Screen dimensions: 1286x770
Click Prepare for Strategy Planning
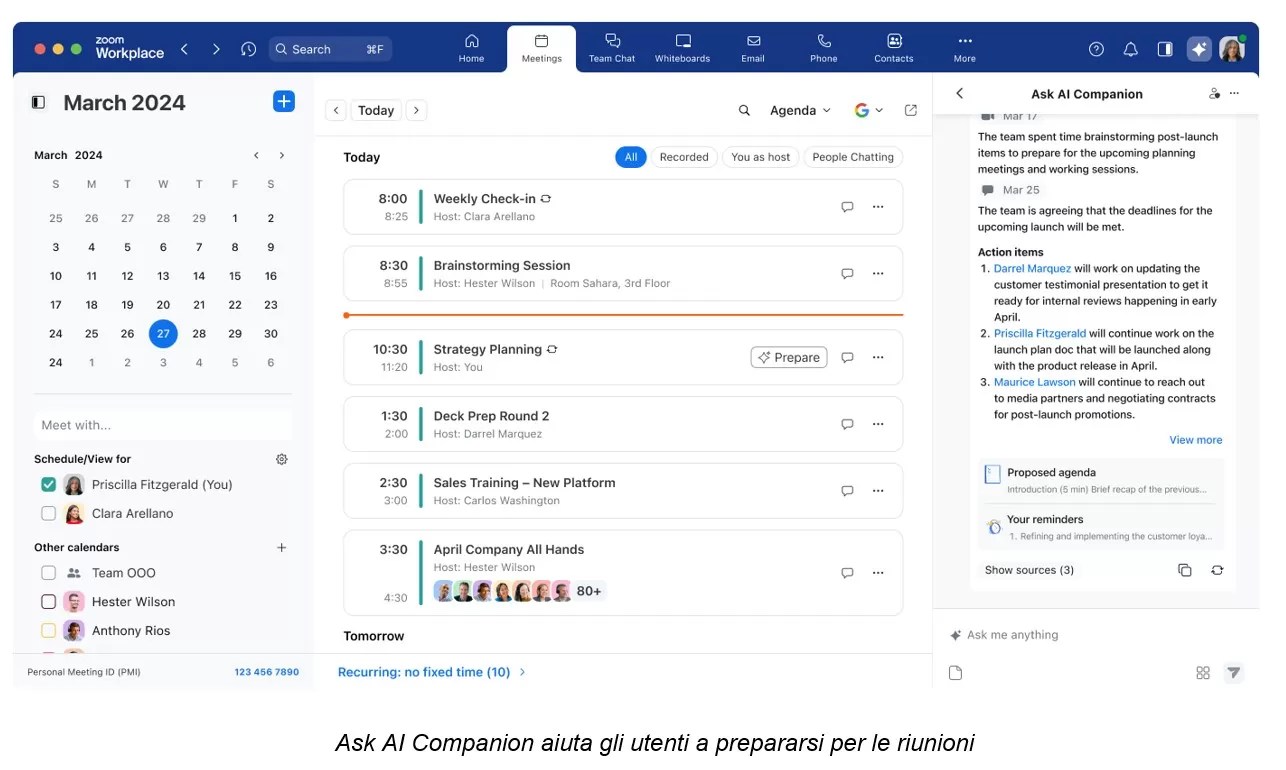[789, 357]
